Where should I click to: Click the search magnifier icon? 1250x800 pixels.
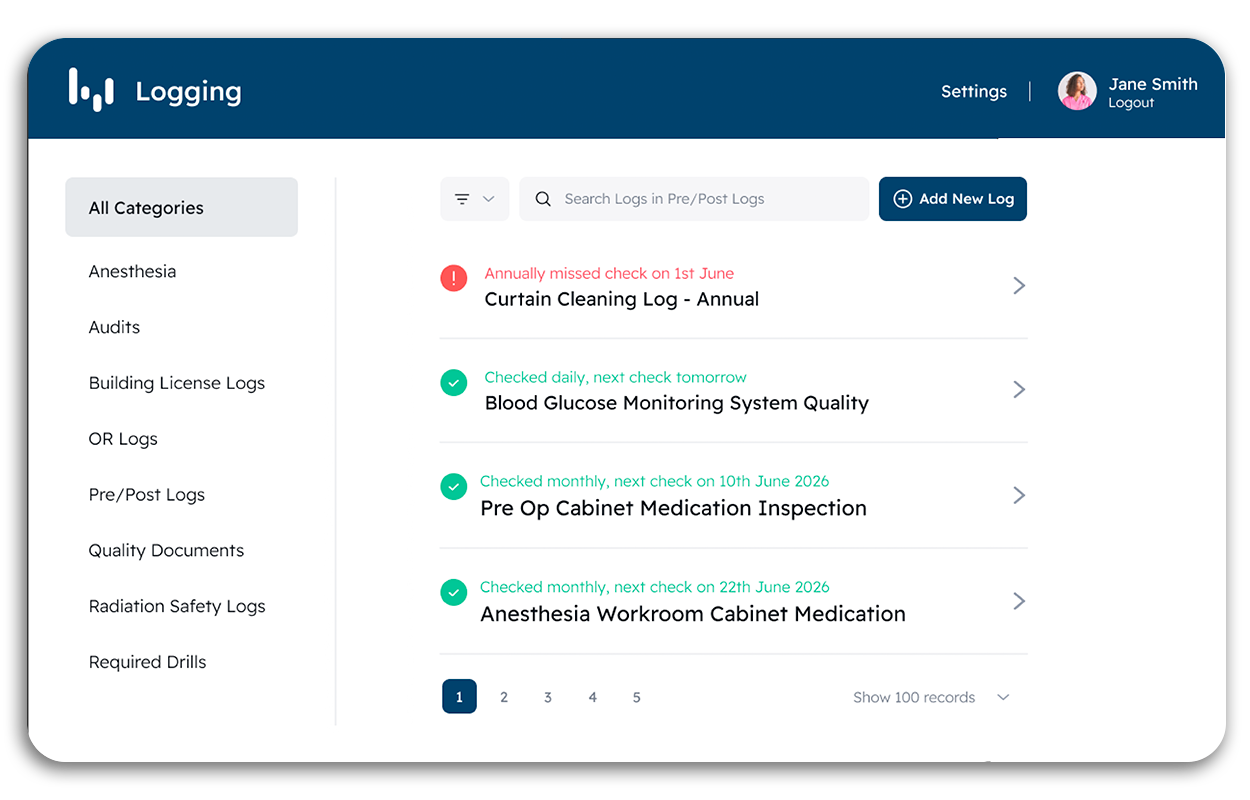(x=543, y=199)
